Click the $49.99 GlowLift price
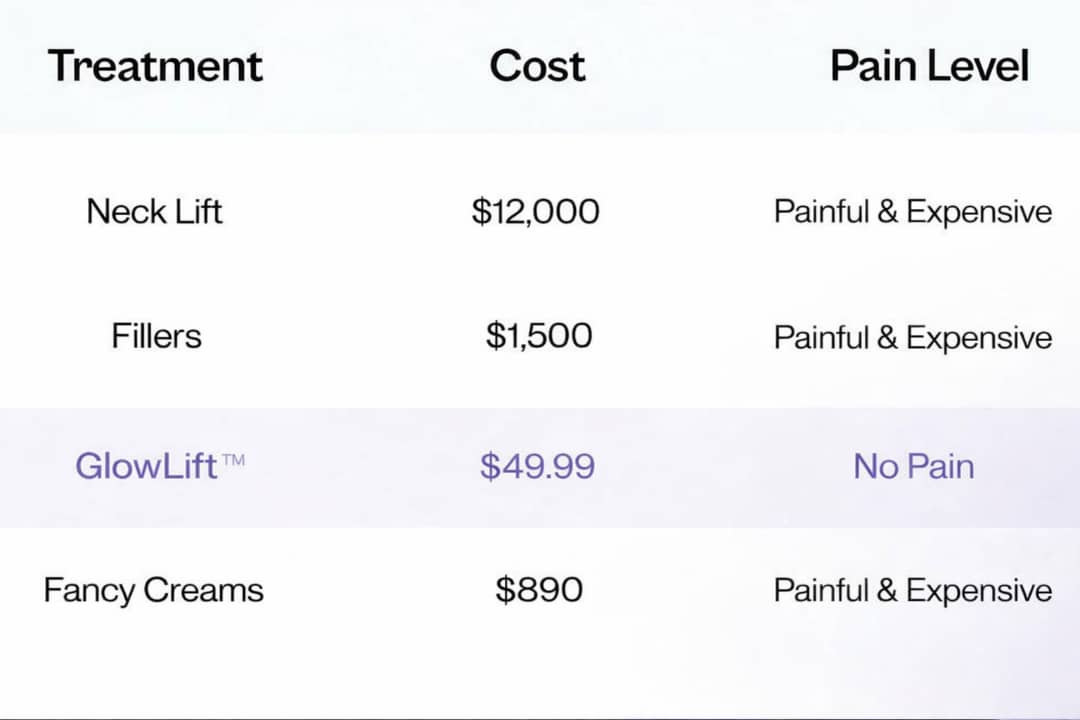The width and height of the screenshot is (1080, 720). [537, 466]
